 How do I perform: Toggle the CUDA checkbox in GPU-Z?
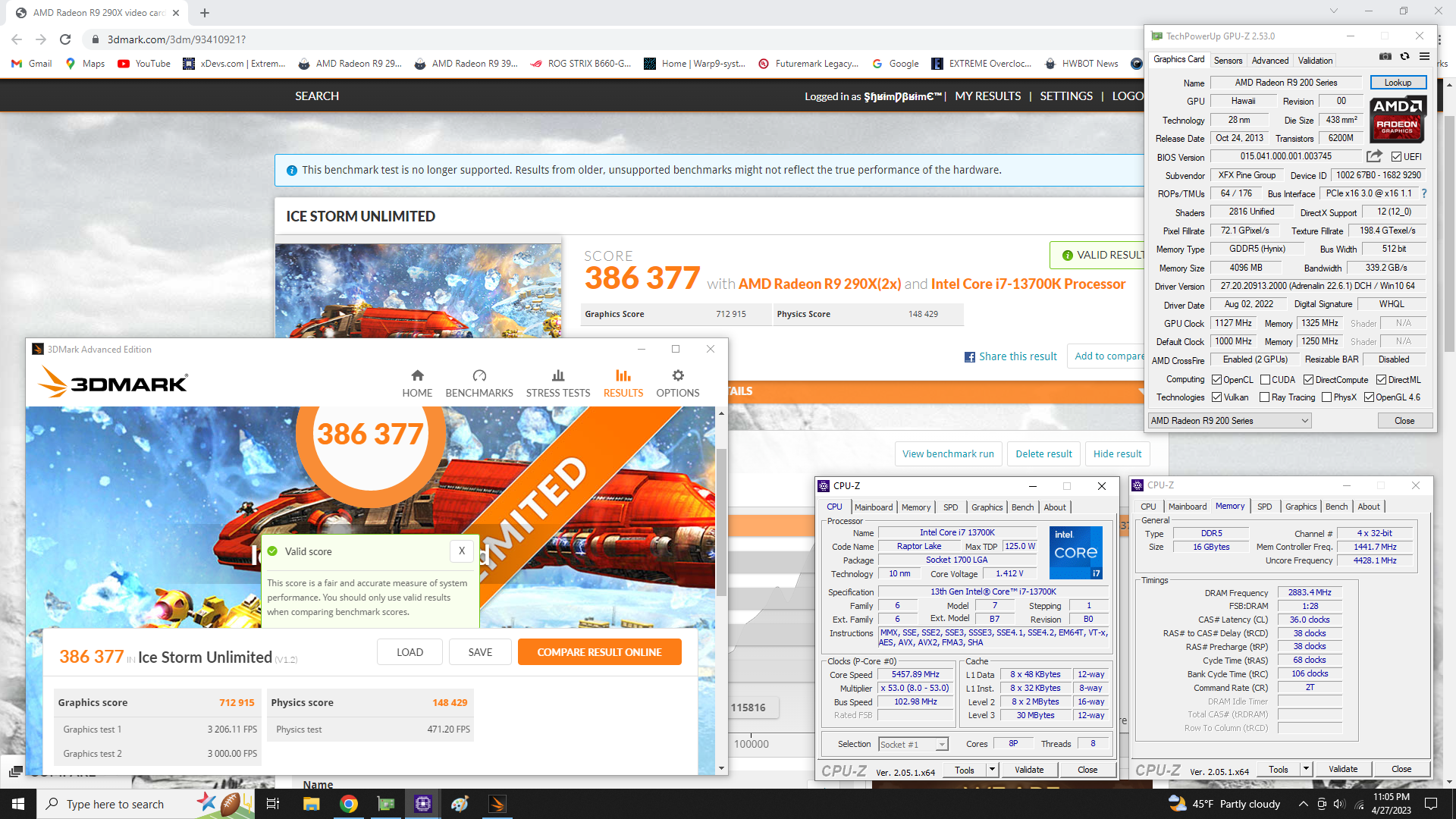[x=1265, y=380]
